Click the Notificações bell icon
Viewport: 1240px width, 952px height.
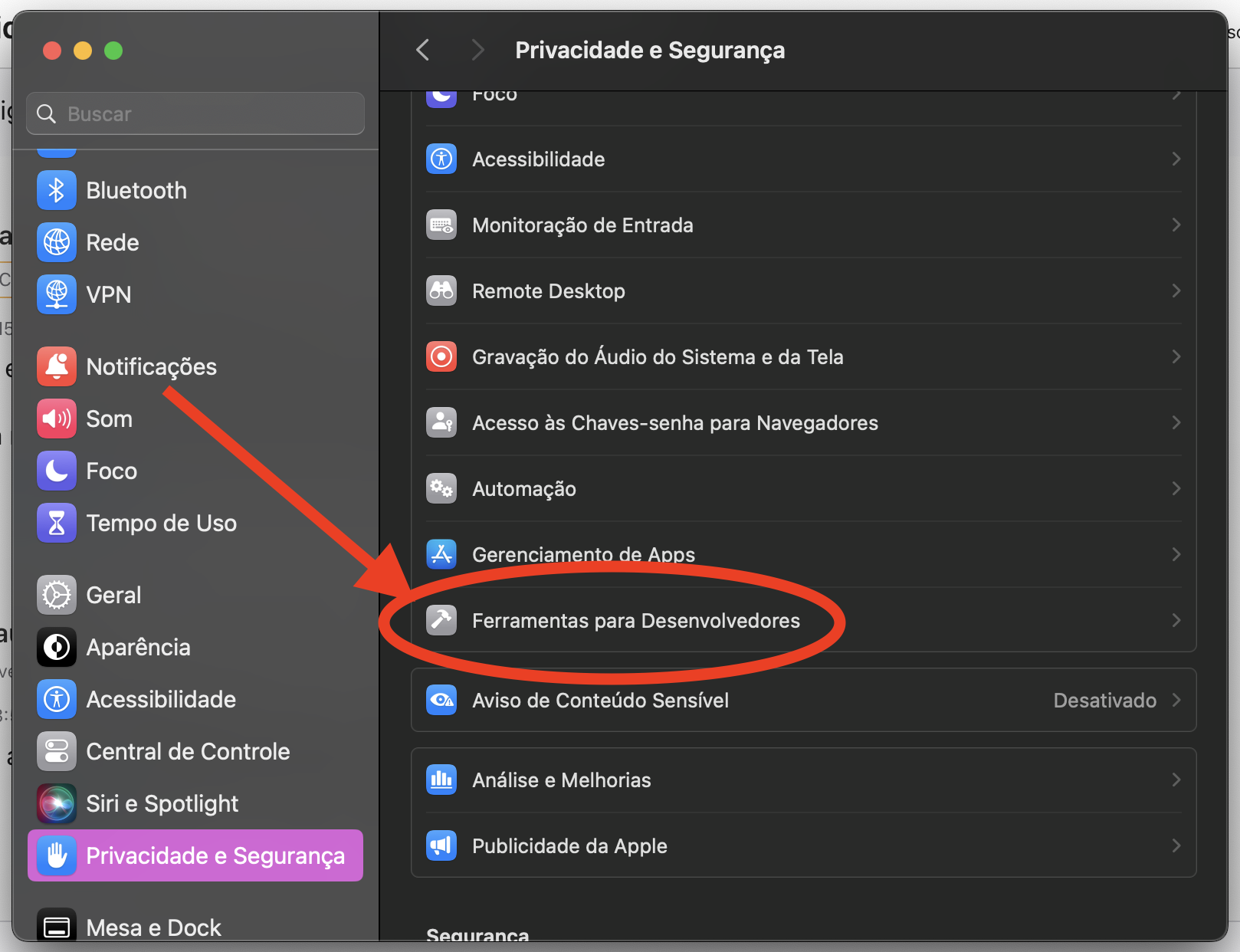pos(57,366)
